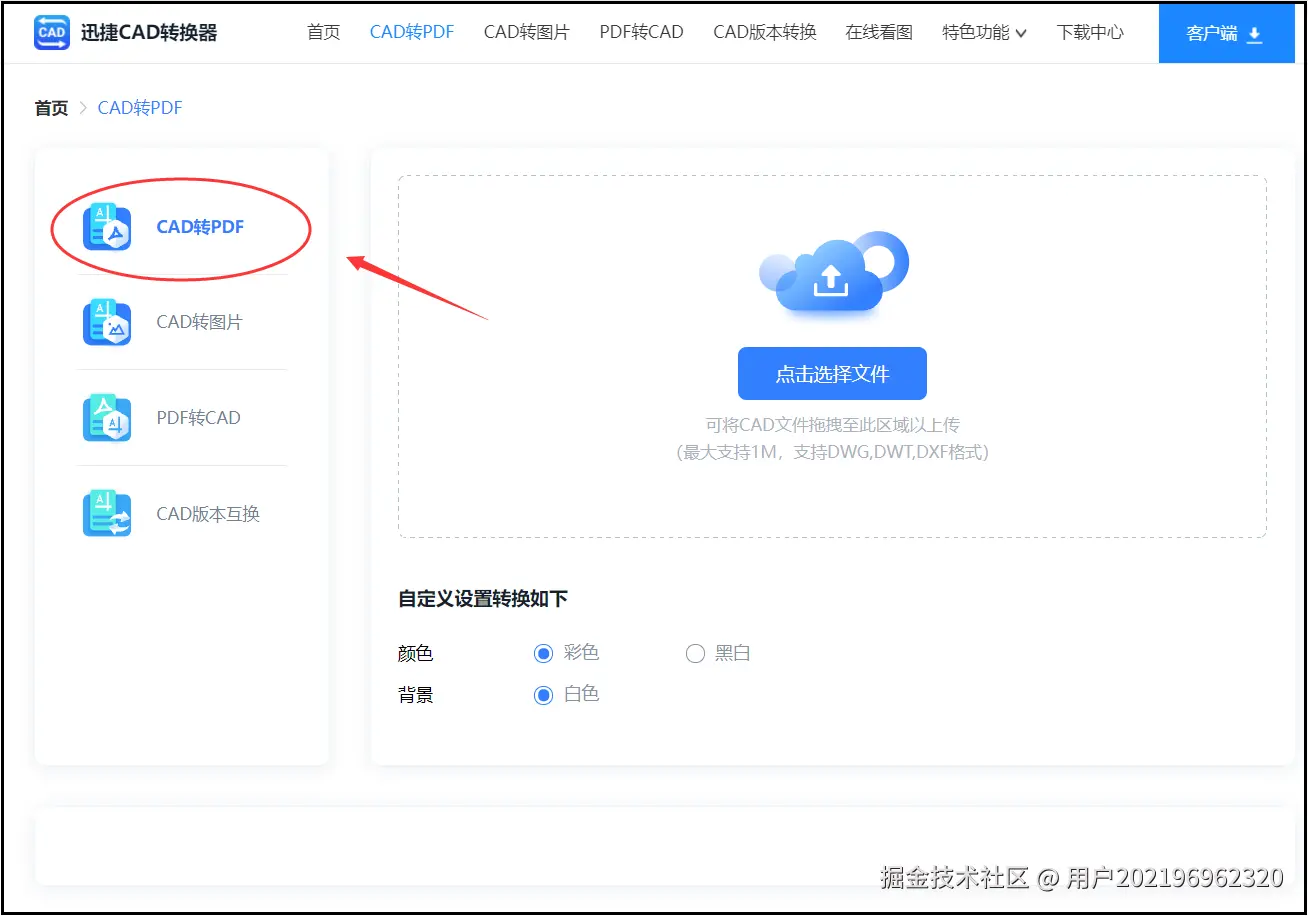Open the CAD版本转换 nav item

765,32
